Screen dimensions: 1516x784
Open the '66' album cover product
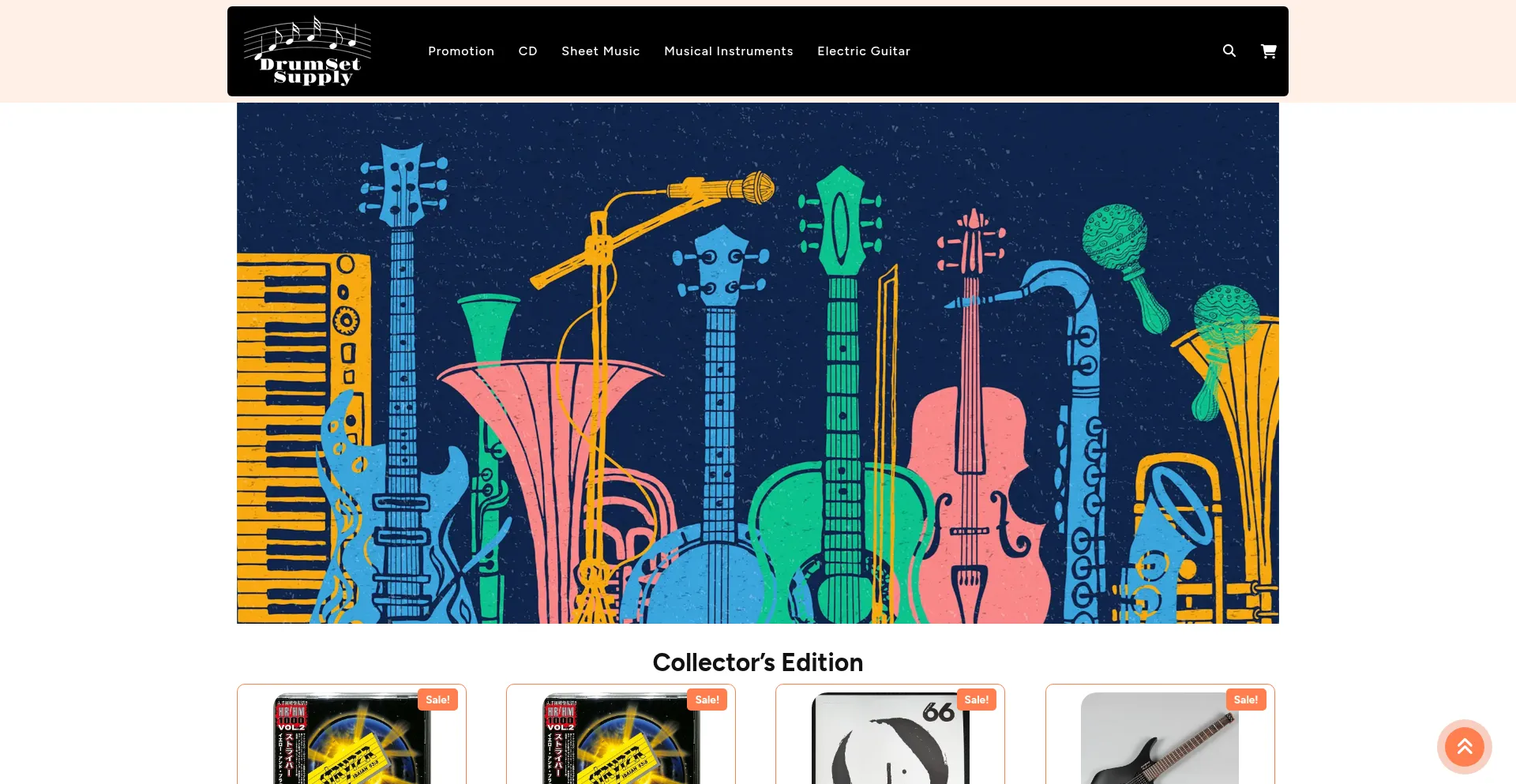coord(890,738)
